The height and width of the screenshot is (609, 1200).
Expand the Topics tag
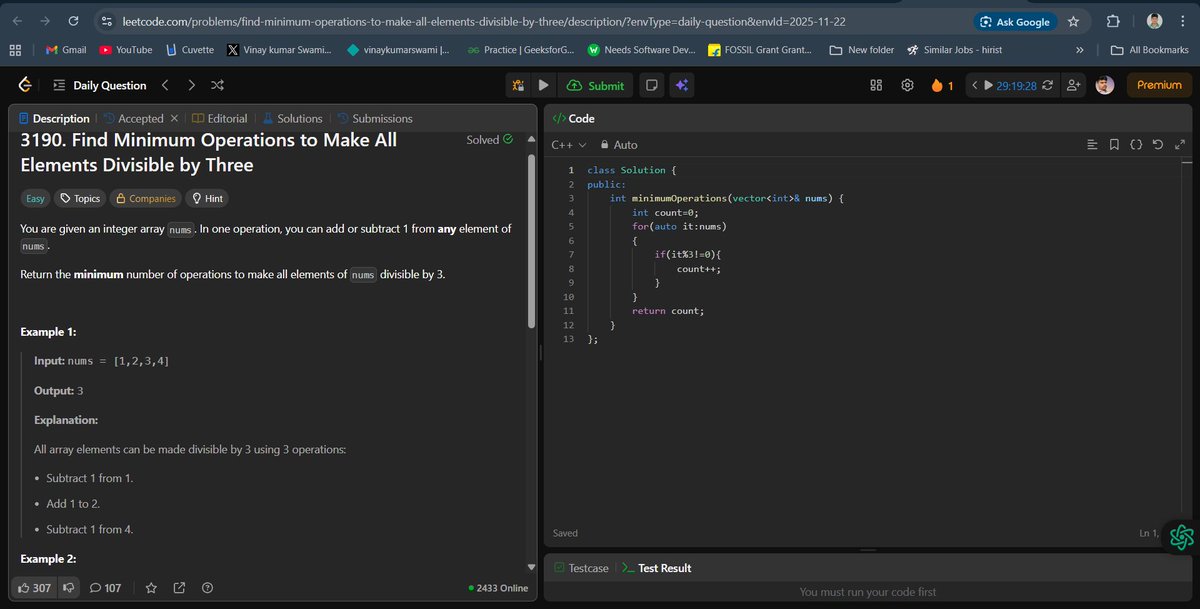point(80,198)
